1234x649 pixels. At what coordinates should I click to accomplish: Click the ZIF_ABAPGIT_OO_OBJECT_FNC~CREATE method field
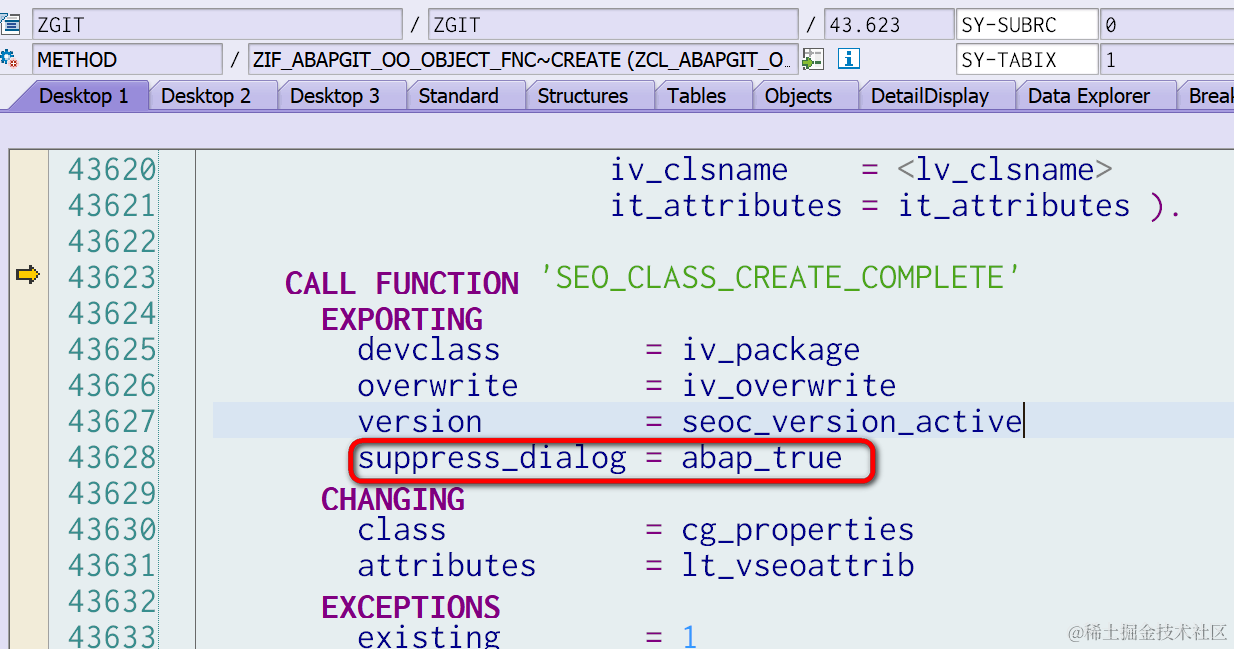523,60
